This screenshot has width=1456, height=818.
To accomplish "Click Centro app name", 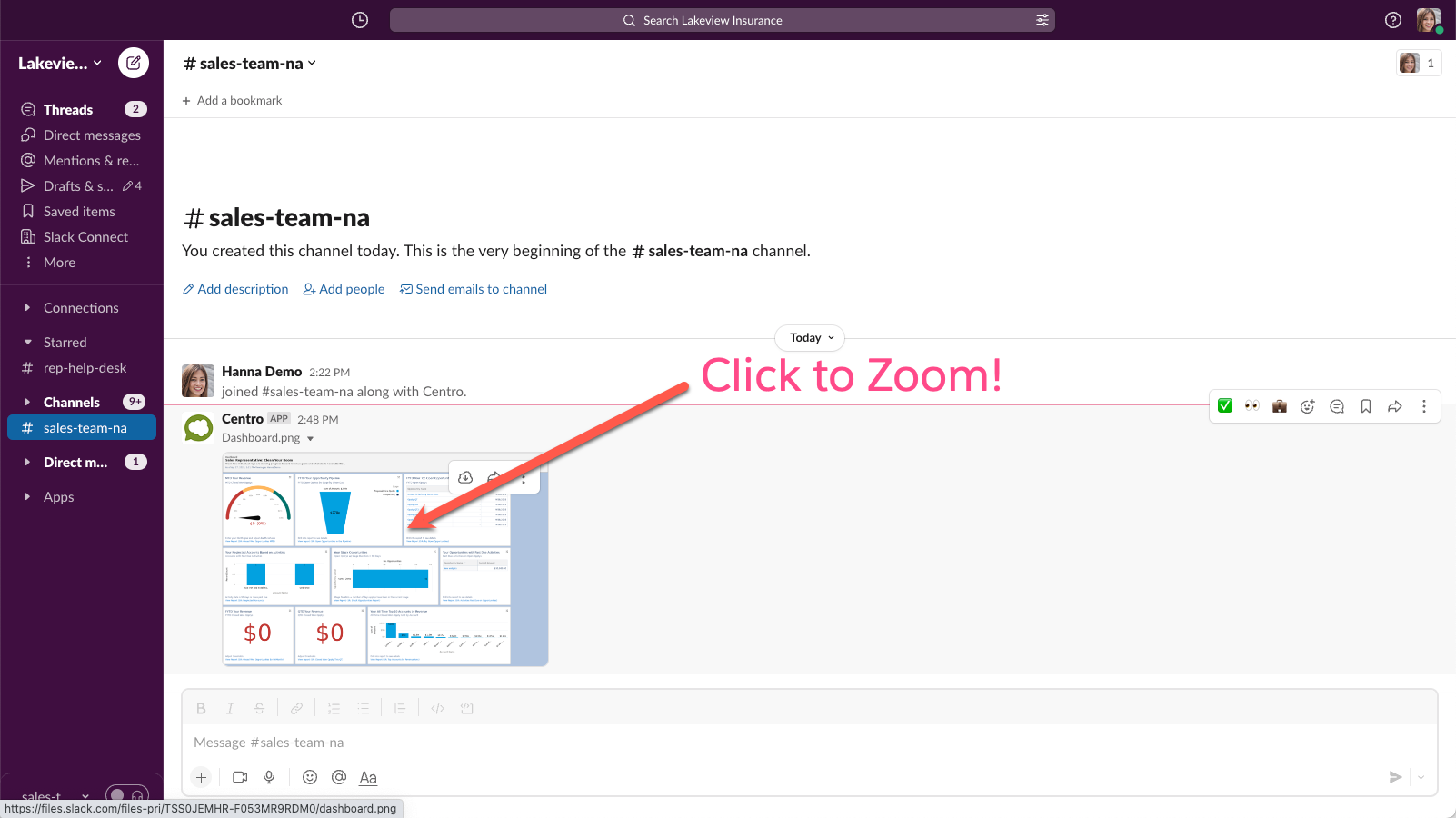I will click(x=243, y=419).
